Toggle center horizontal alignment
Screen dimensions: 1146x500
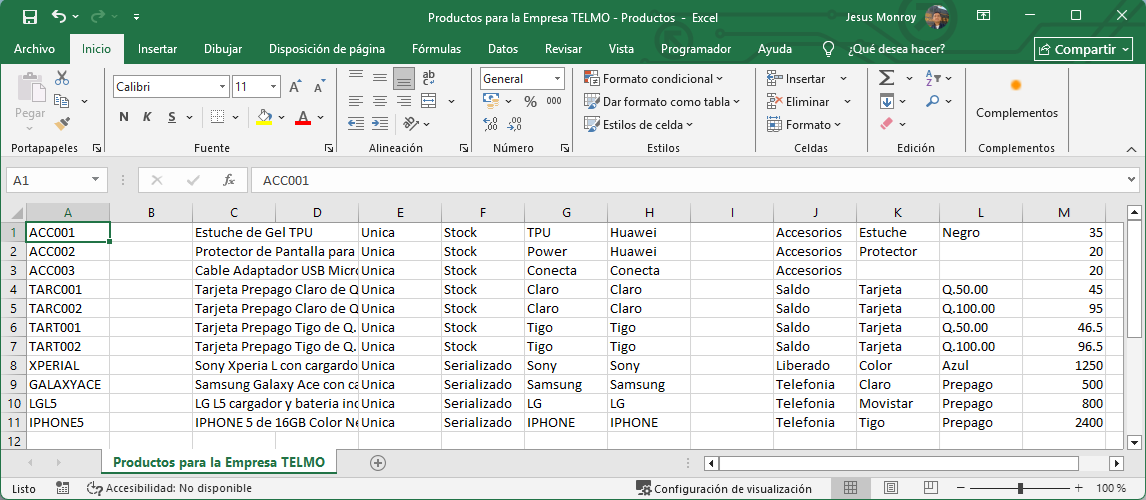(380, 101)
